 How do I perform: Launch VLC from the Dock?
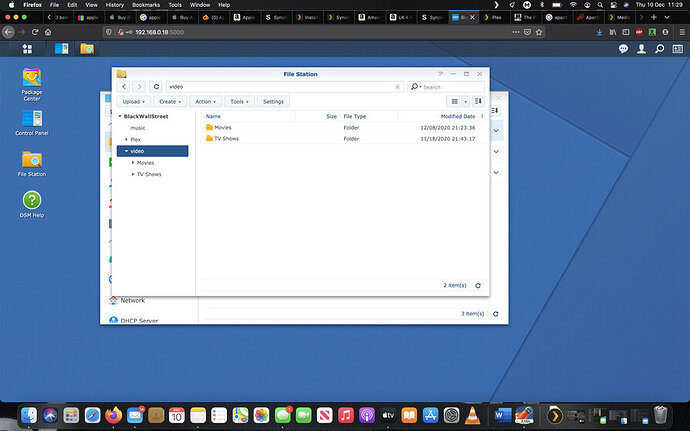(x=473, y=415)
